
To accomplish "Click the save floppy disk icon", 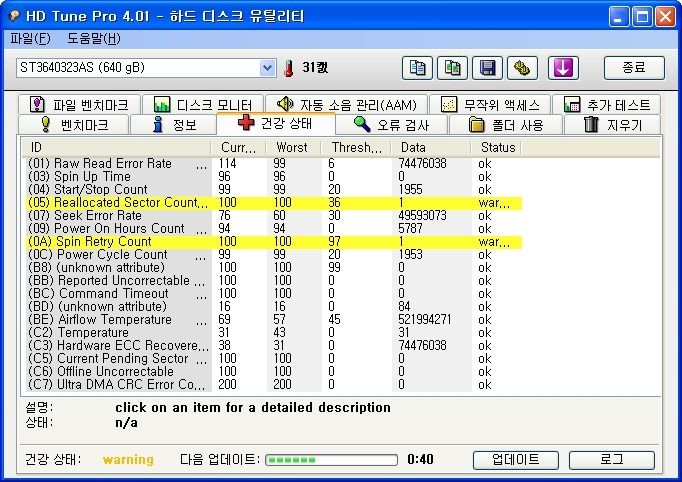I will coord(488,68).
